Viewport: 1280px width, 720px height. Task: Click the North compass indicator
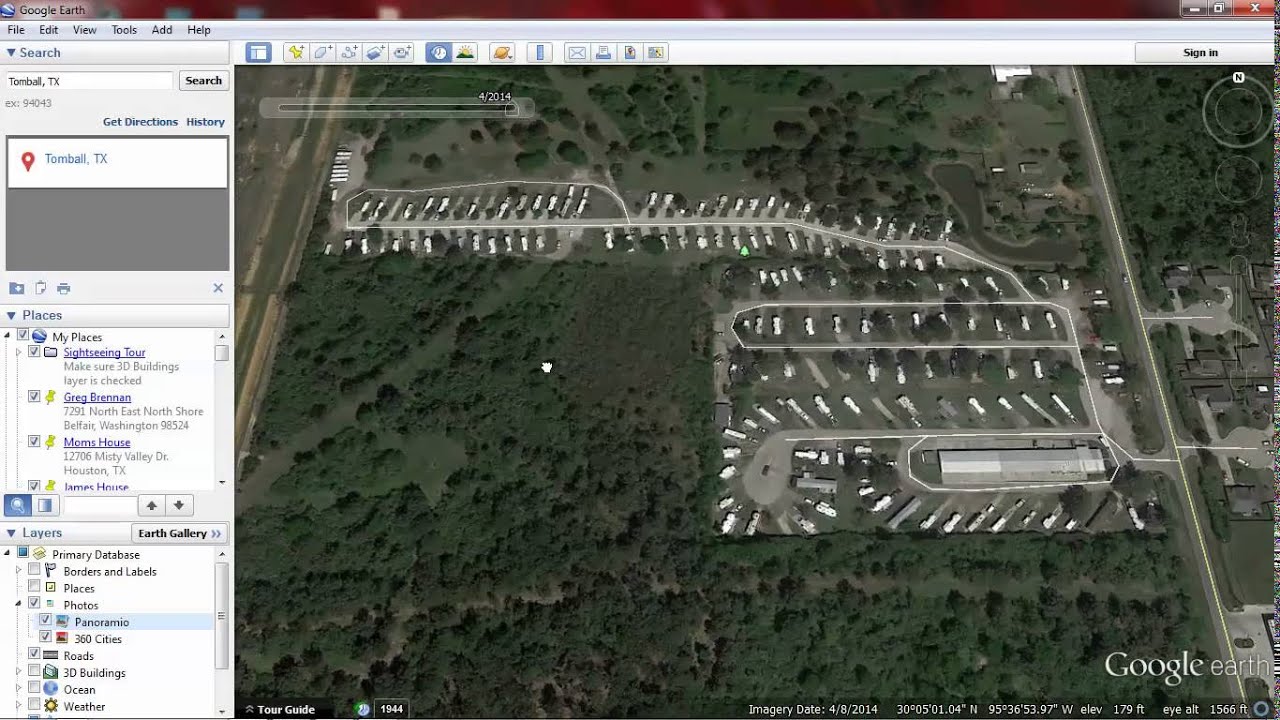point(1238,77)
